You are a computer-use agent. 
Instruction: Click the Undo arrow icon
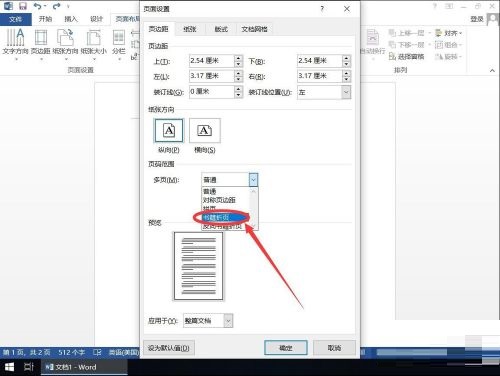(x=38, y=6)
